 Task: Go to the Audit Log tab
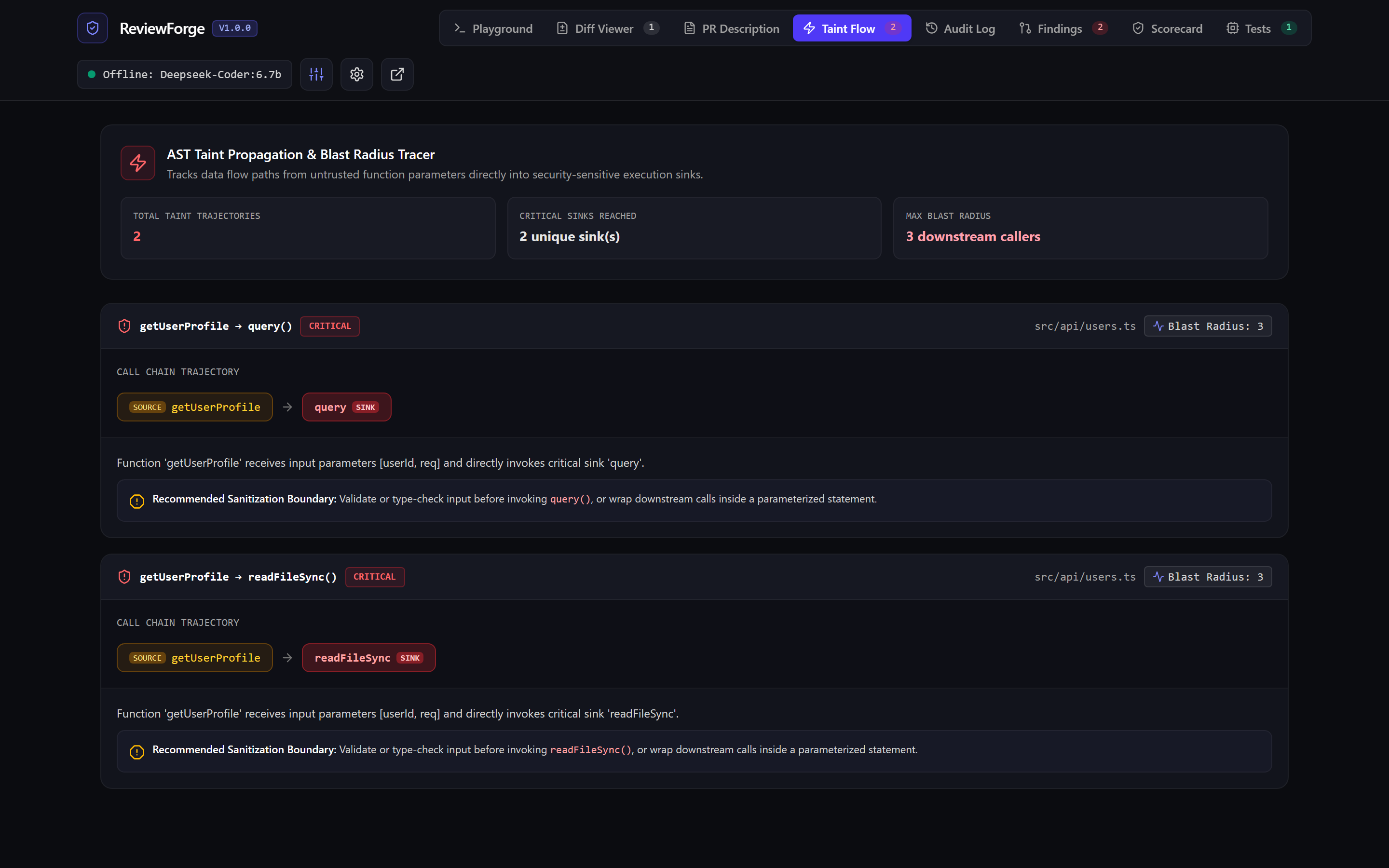click(x=960, y=28)
